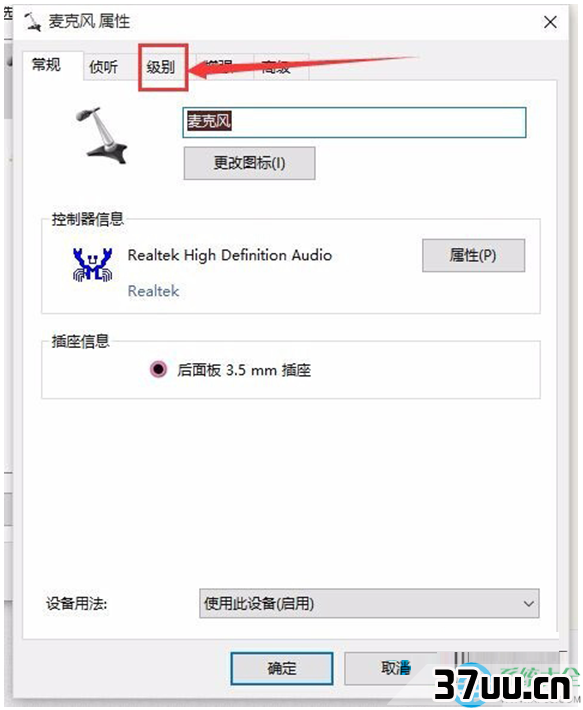Click the 麦克风 device name text field
583x710 pixels.
coord(354,122)
